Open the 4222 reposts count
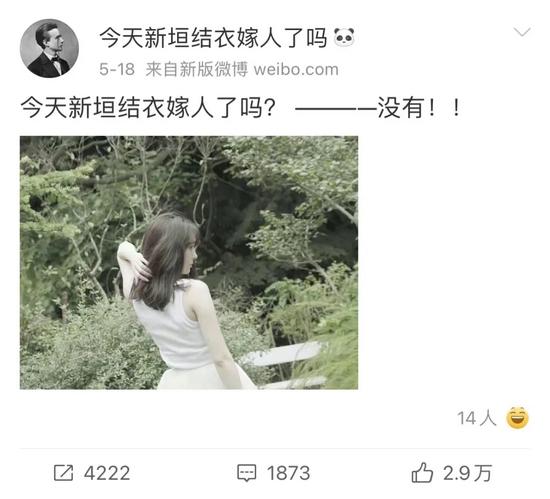The width and height of the screenshot is (550, 499). click(x=107, y=473)
